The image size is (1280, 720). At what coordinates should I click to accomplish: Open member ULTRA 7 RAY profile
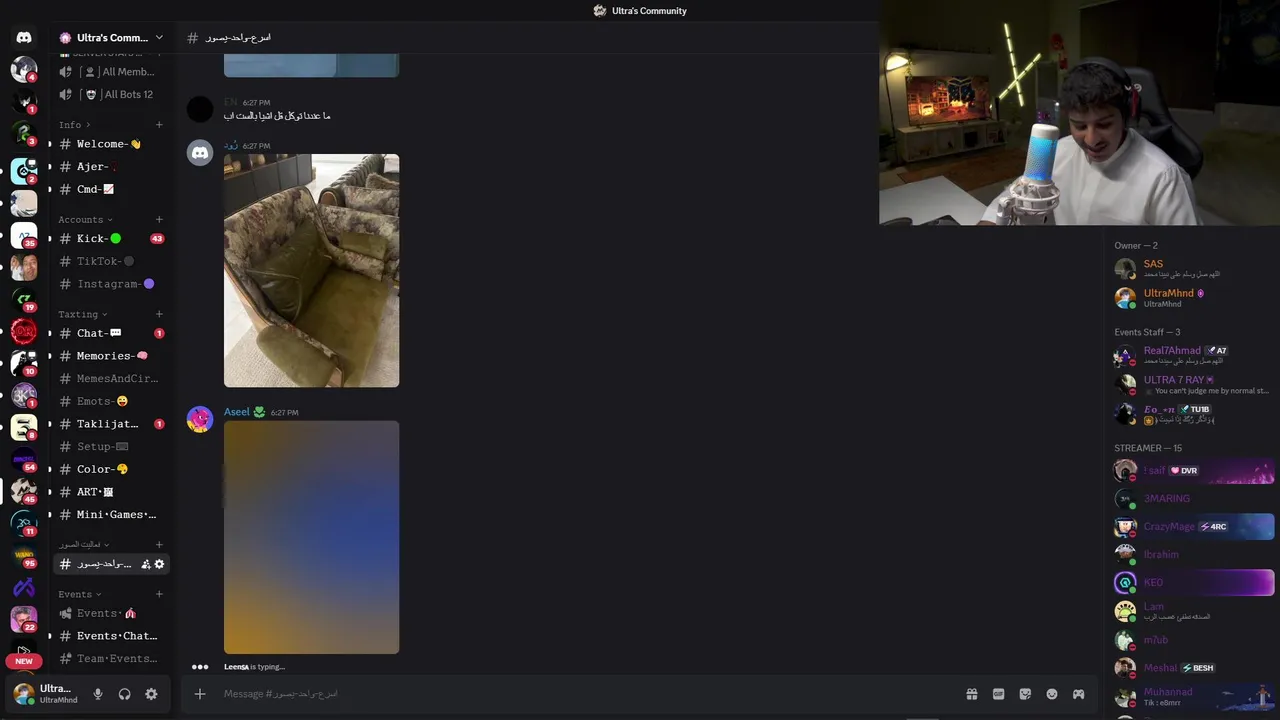pyautogui.click(x=1193, y=384)
